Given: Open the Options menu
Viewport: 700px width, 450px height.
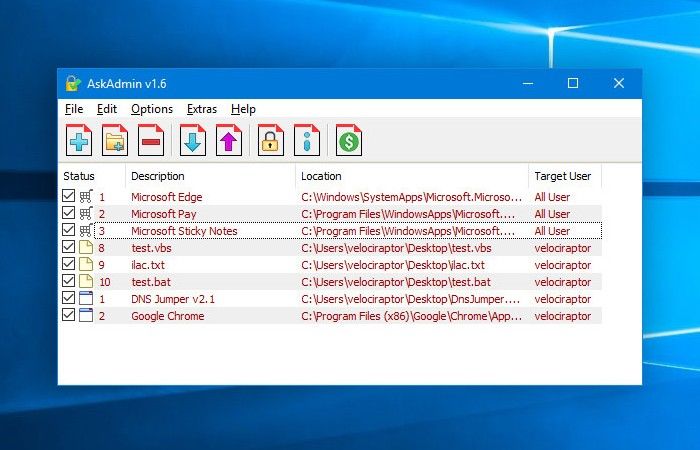Looking at the screenshot, I should point(152,109).
